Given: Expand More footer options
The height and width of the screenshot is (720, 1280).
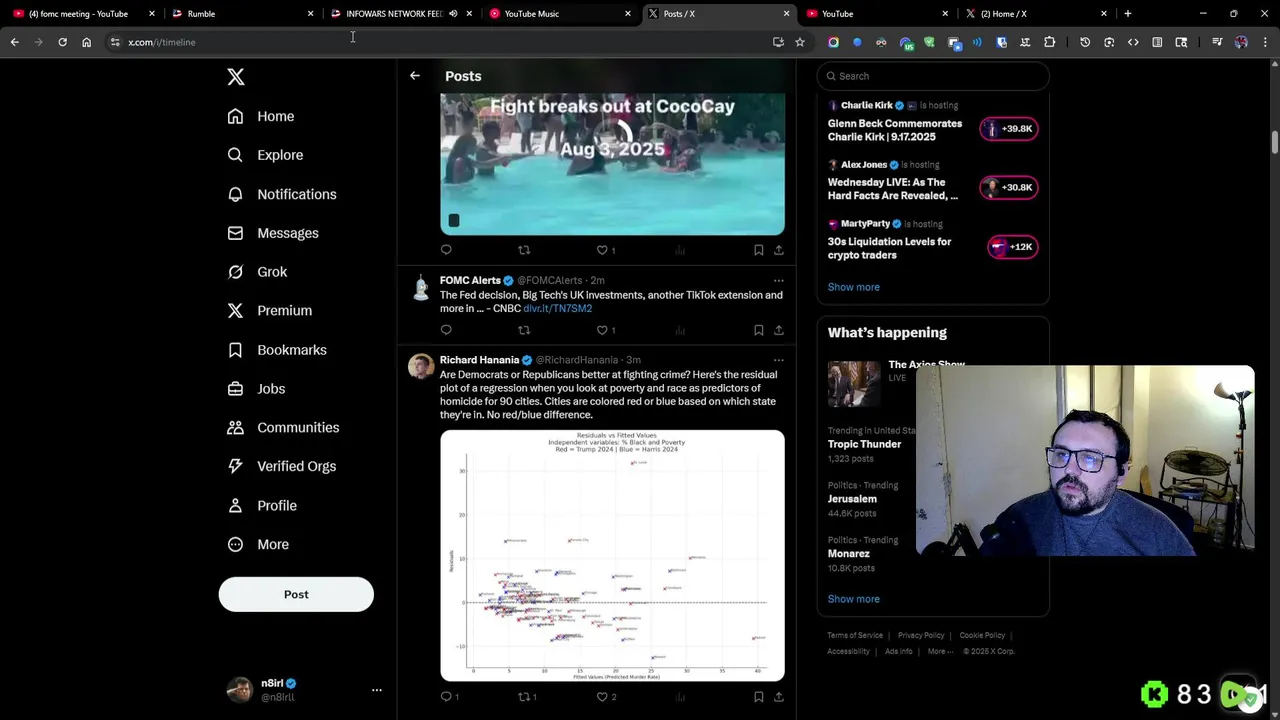Looking at the screenshot, I should (940, 652).
